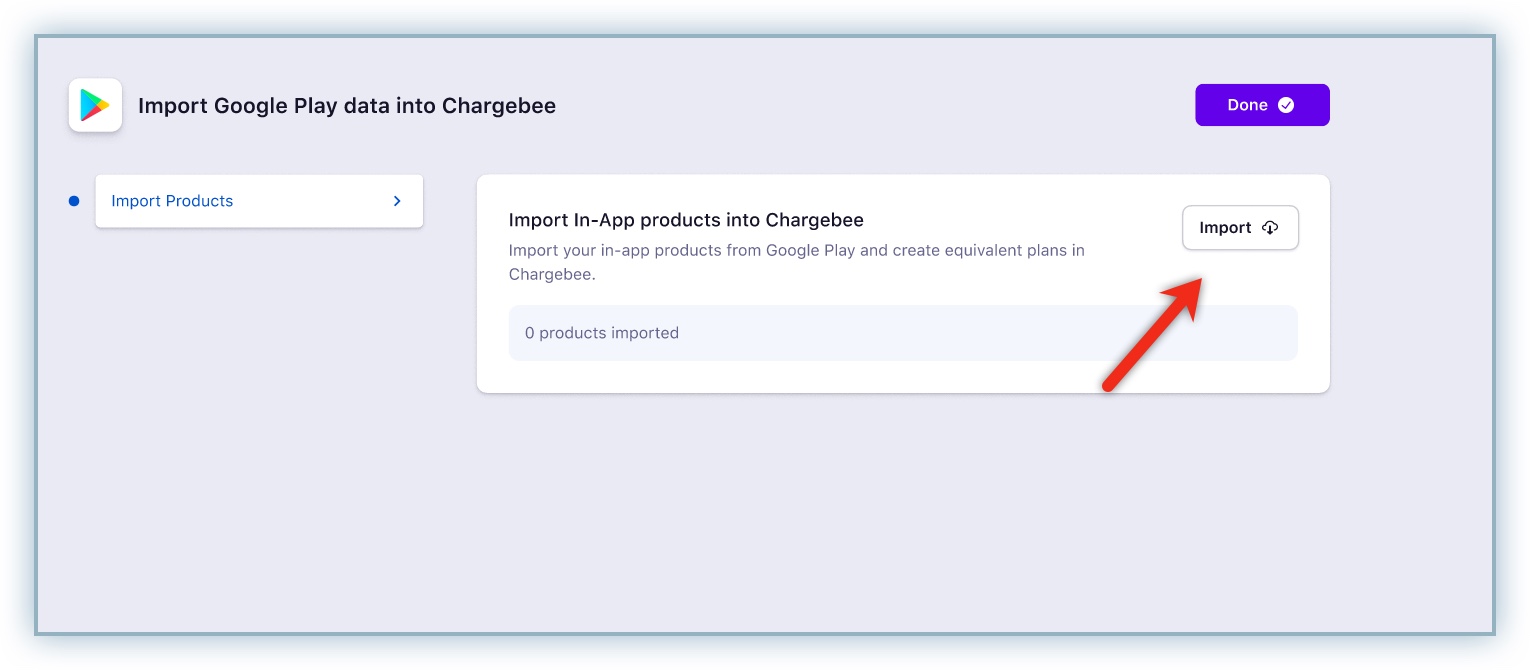The width and height of the screenshot is (1530, 670).
Task: Select the Import Products sidebar step
Action: coord(259,201)
